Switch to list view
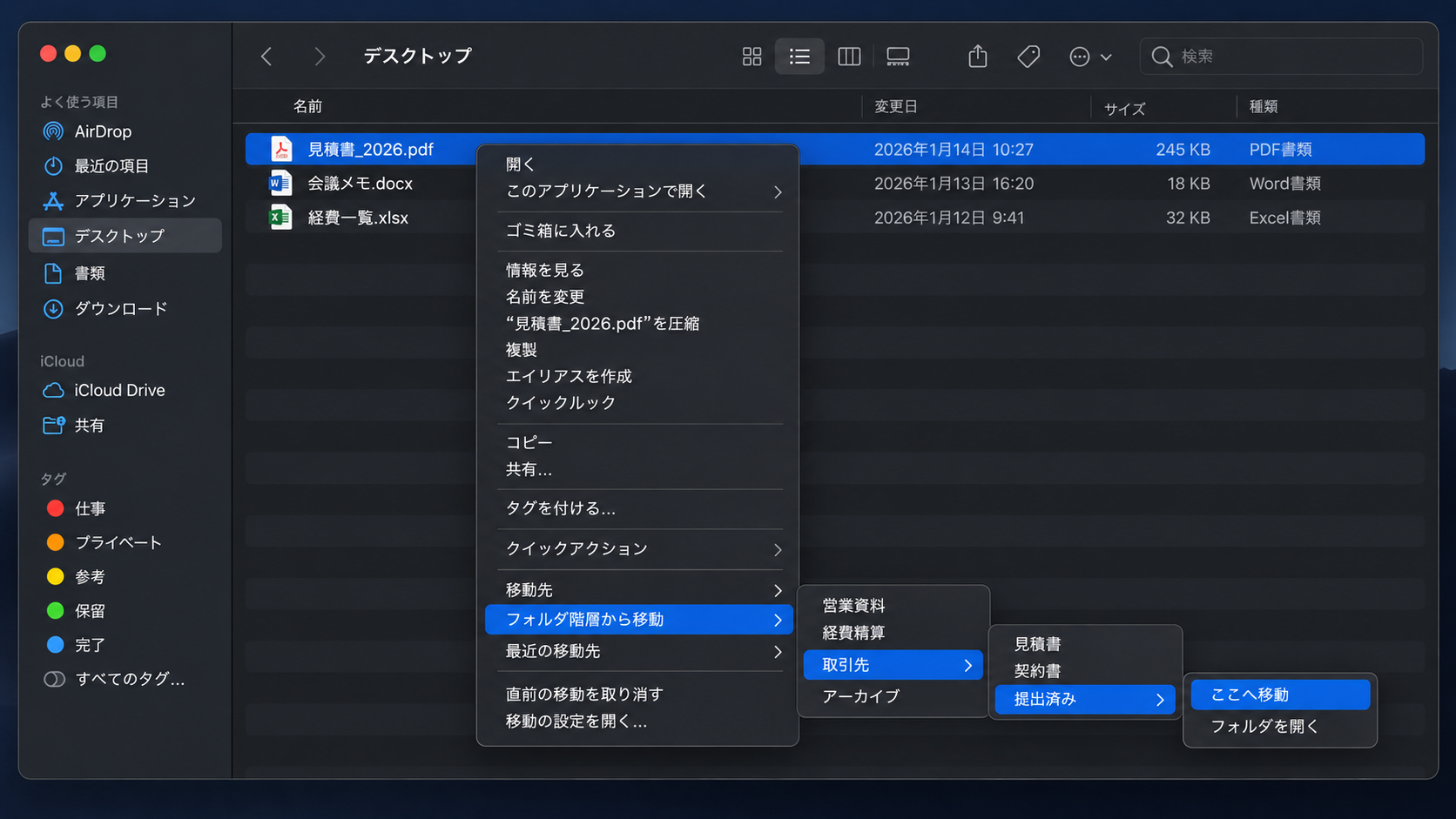Screen dimensions: 1456x819 point(799,57)
